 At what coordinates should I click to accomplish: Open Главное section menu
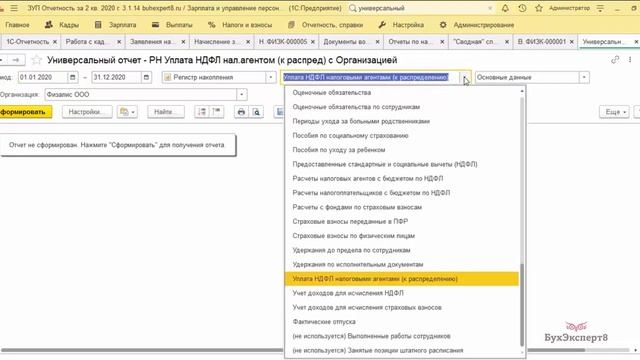pos(17,25)
